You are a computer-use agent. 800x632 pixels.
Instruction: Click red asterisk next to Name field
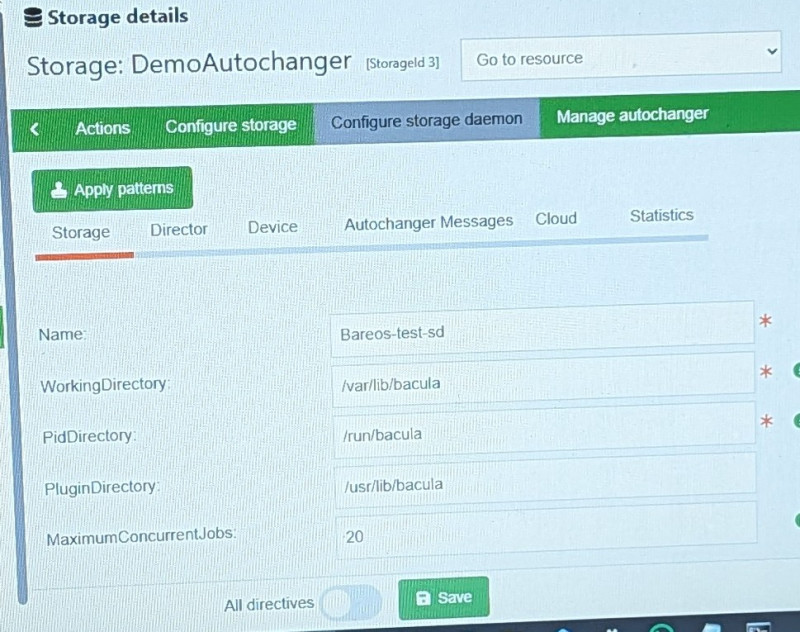[766, 322]
